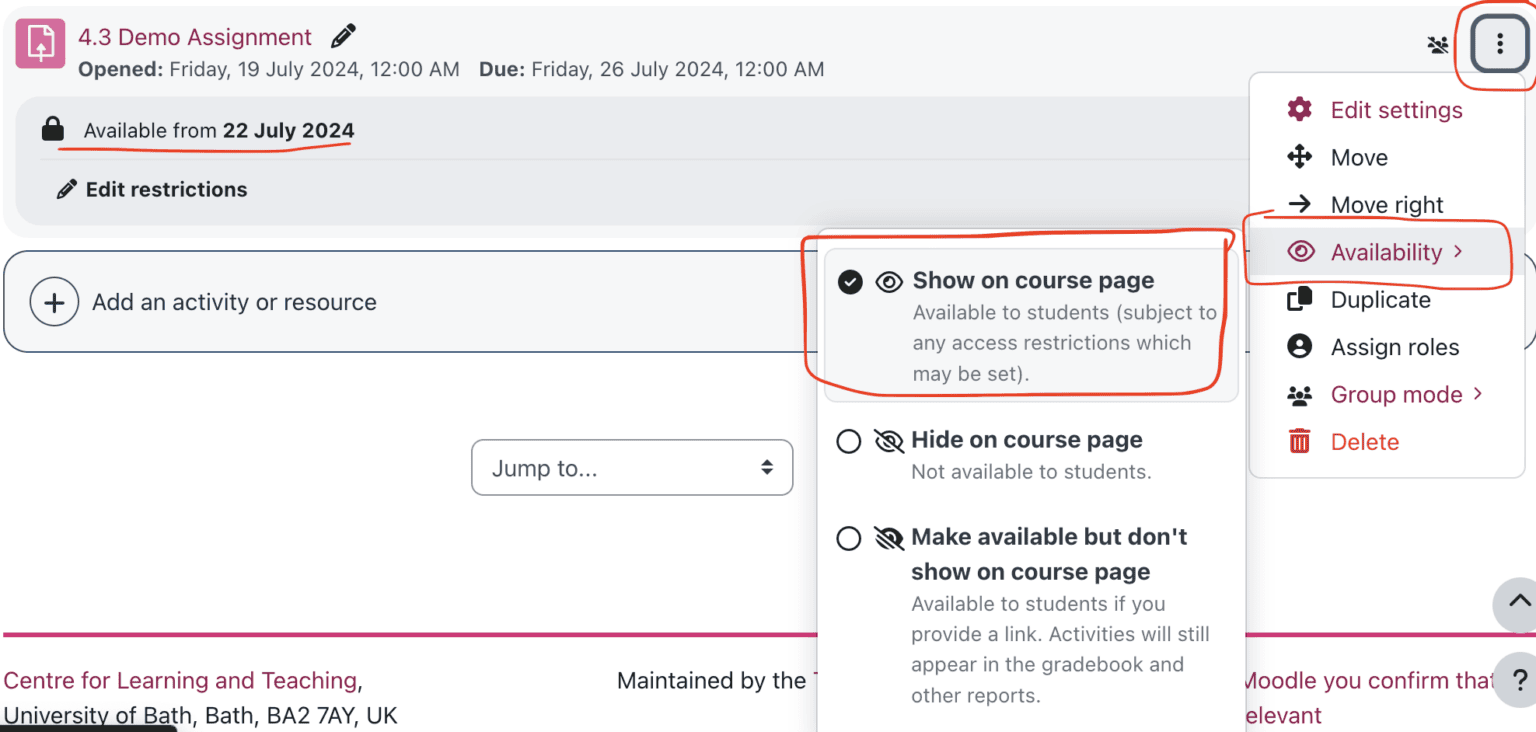Click the group mode icon beside the menu
The width and height of the screenshot is (1536, 732).
1437,44
